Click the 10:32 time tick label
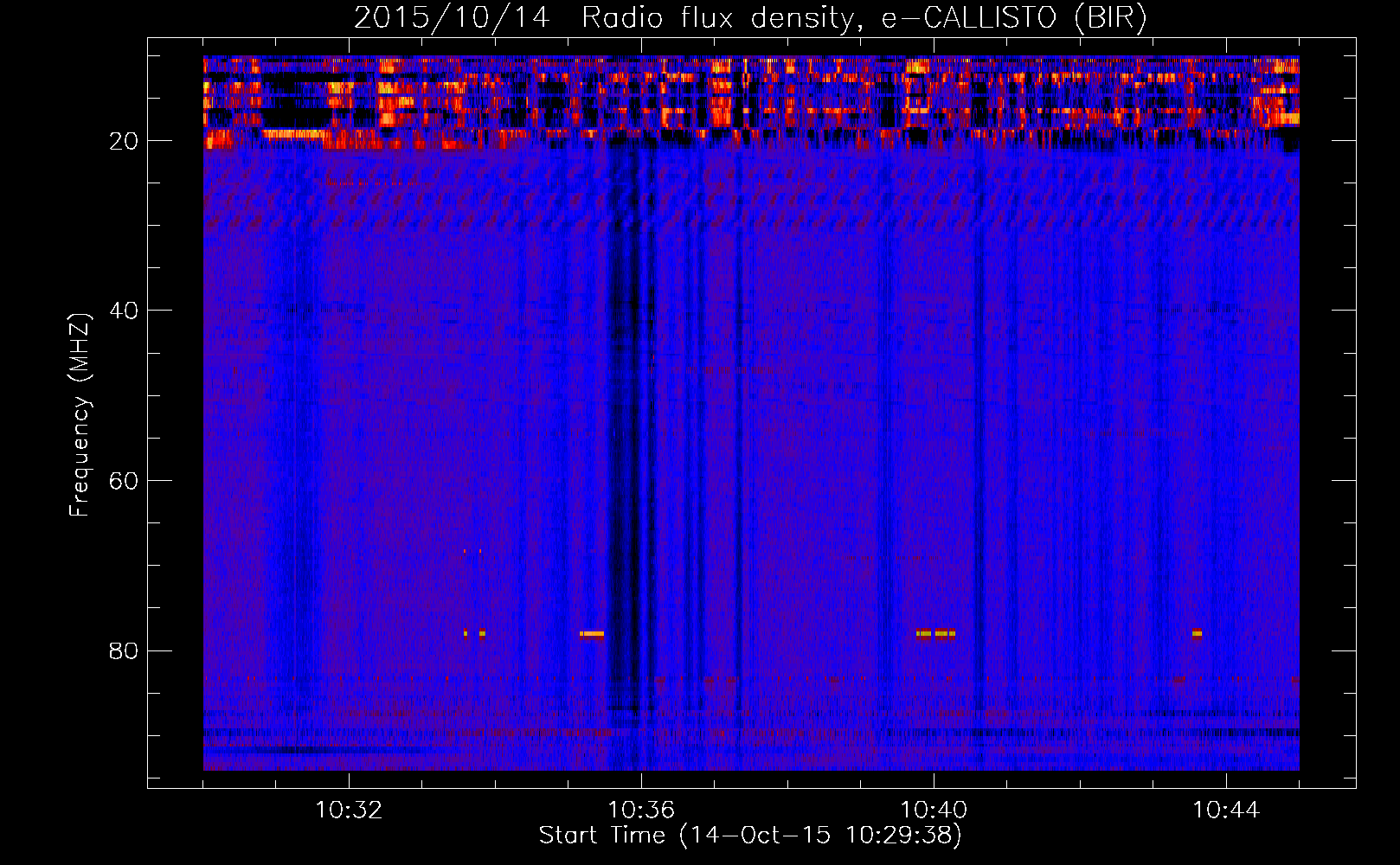Image resolution: width=1400 pixels, height=865 pixels. click(349, 811)
